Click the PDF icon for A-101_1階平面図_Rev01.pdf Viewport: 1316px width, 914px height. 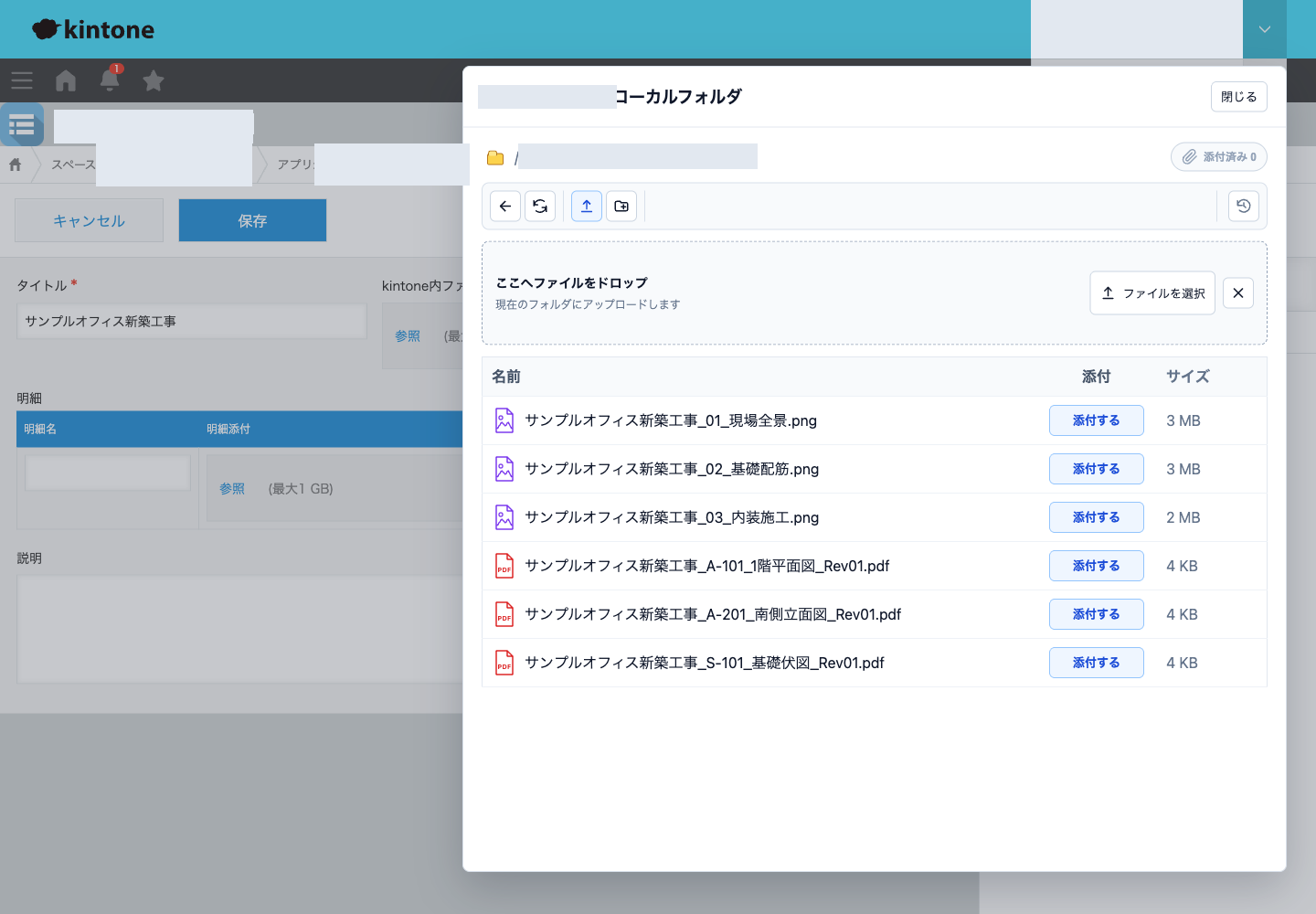click(504, 566)
